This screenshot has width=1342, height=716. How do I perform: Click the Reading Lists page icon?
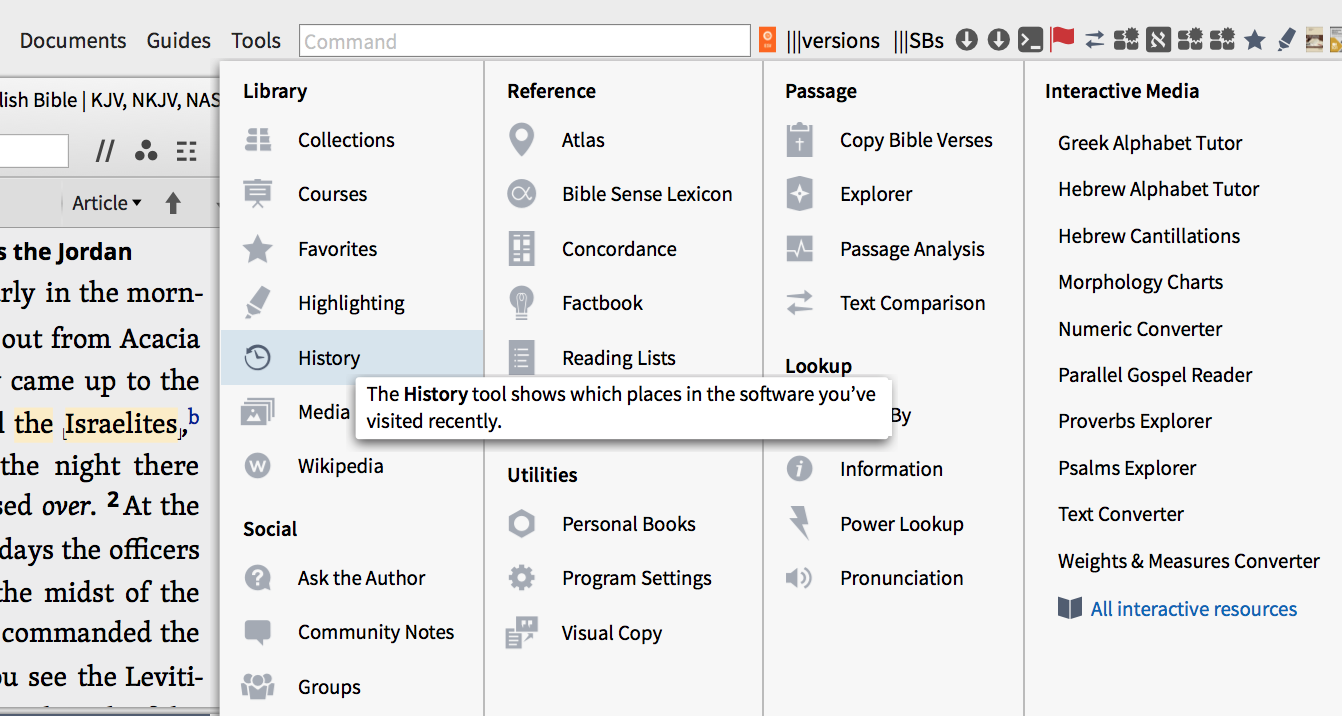tap(521, 357)
